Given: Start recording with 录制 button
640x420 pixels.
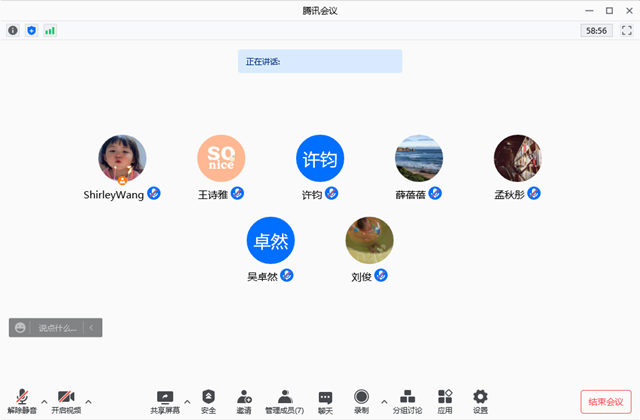Looking at the screenshot, I should click(x=361, y=400).
